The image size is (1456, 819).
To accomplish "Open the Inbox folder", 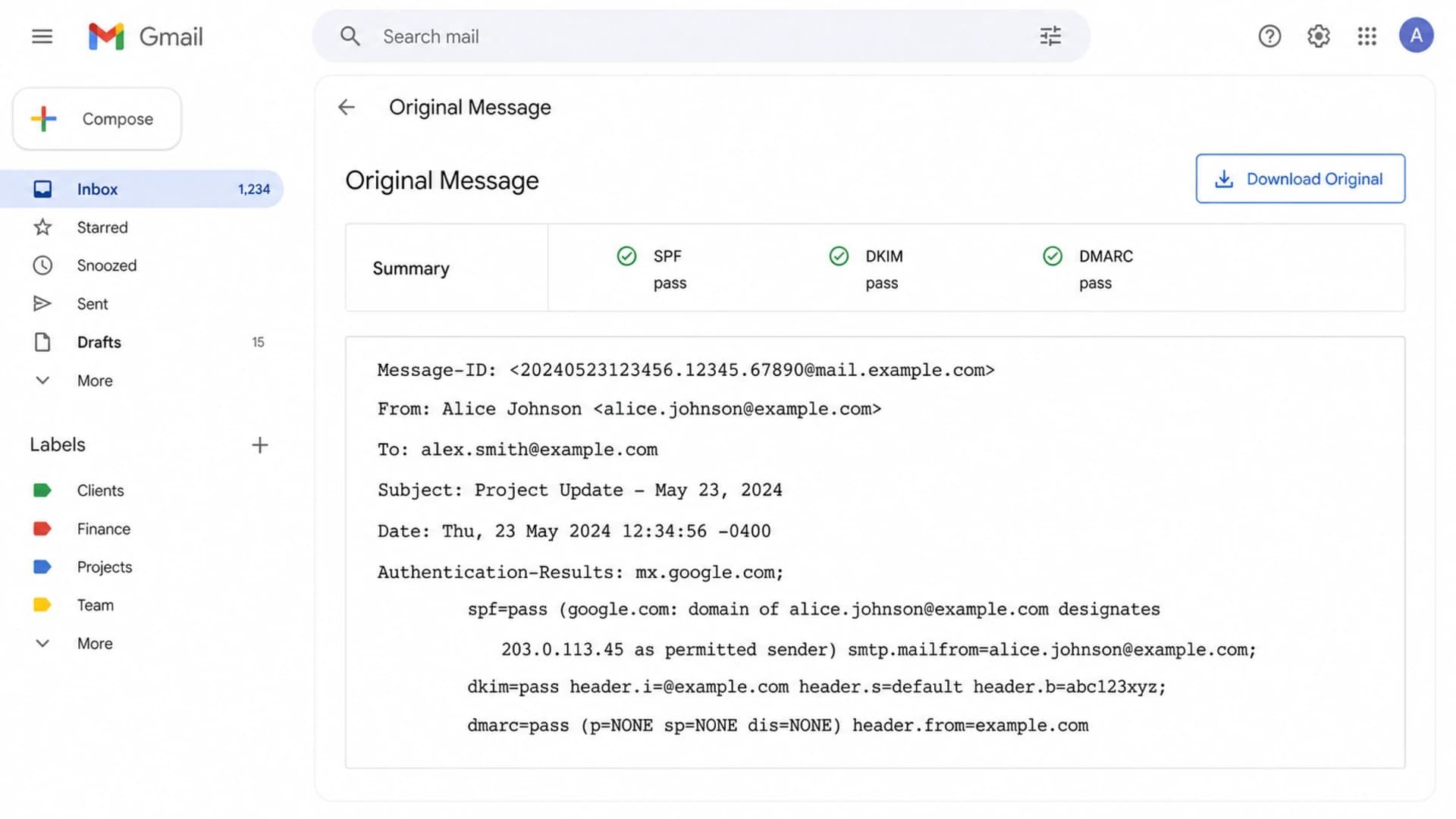I will [142, 189].
